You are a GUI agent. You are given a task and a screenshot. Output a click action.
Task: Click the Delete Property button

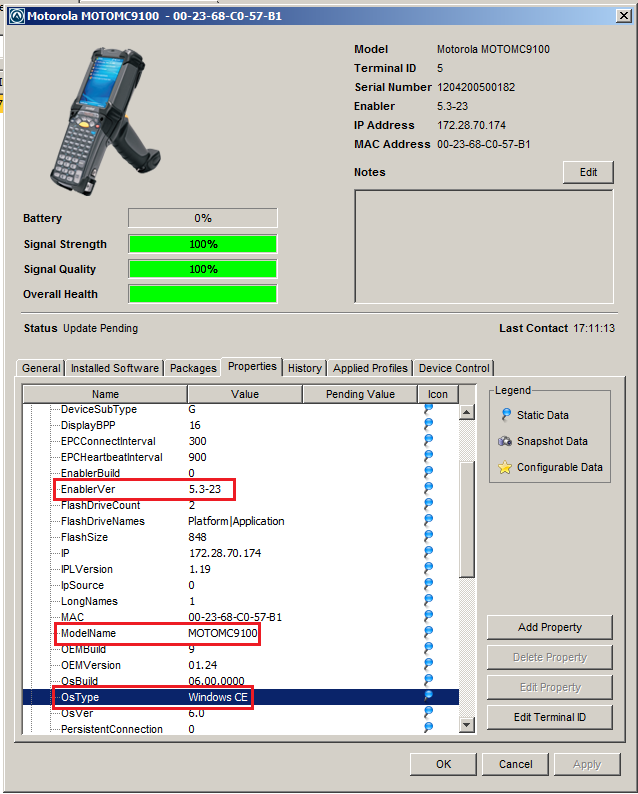pyautogui.click(x=549, y=657)
